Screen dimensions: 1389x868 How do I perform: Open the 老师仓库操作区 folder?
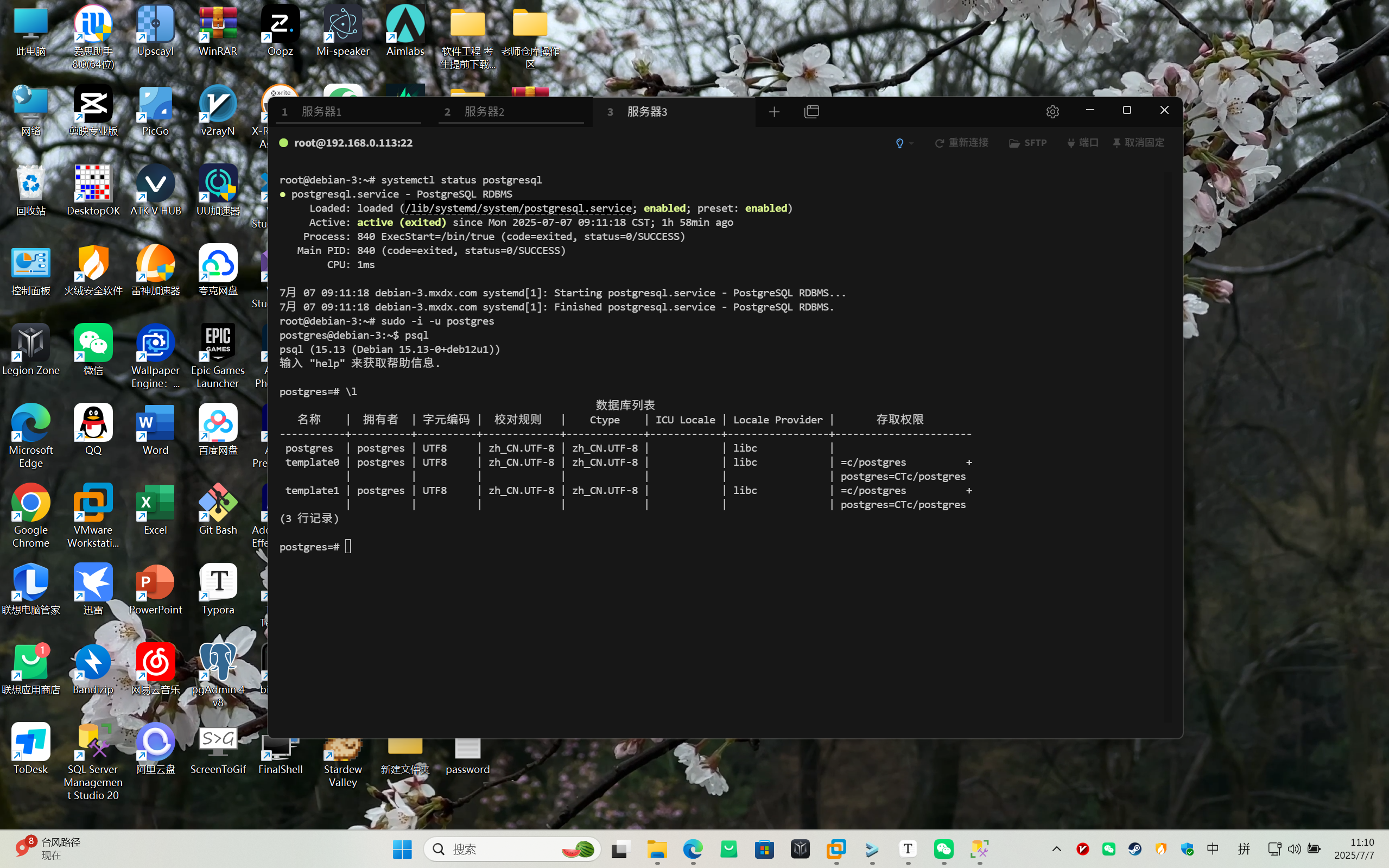click(530, 37)
